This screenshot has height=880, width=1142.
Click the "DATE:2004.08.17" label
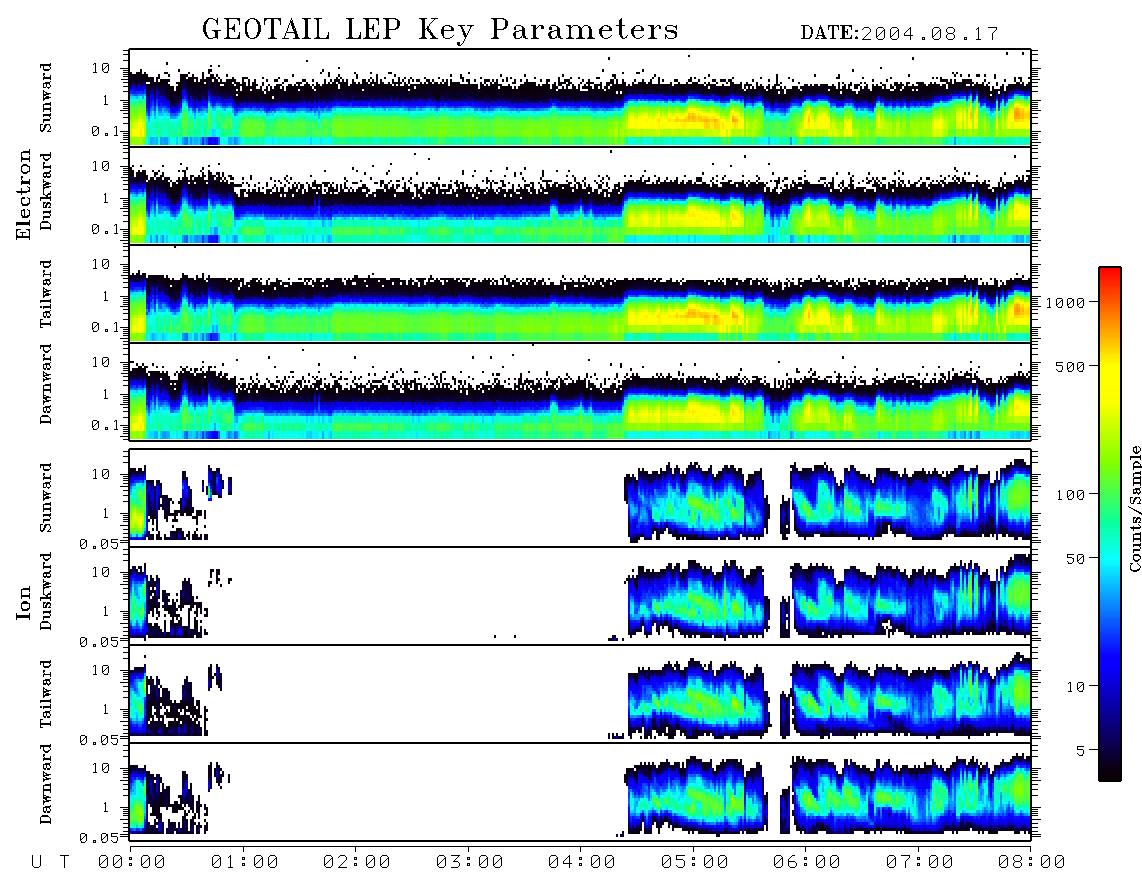tap(899, 34)
